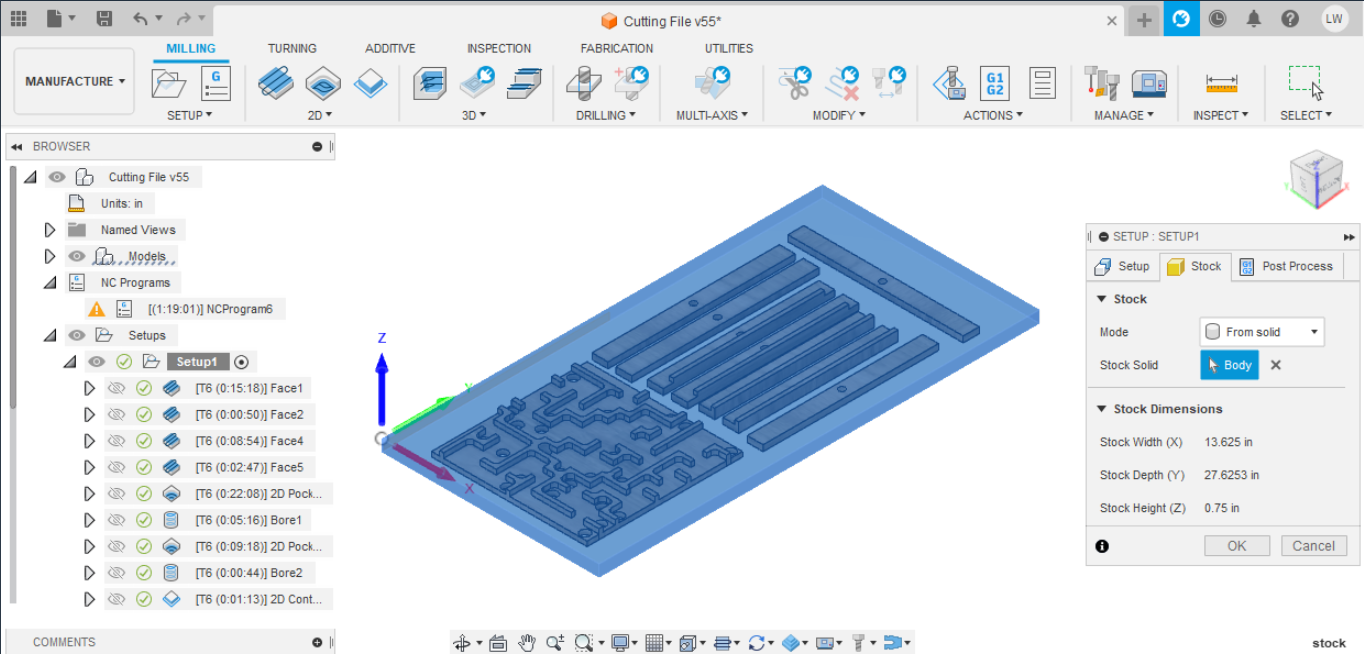Open the data panel grid icon
The height and width of the screenshot is (654, 1364).
click(18, 18)
